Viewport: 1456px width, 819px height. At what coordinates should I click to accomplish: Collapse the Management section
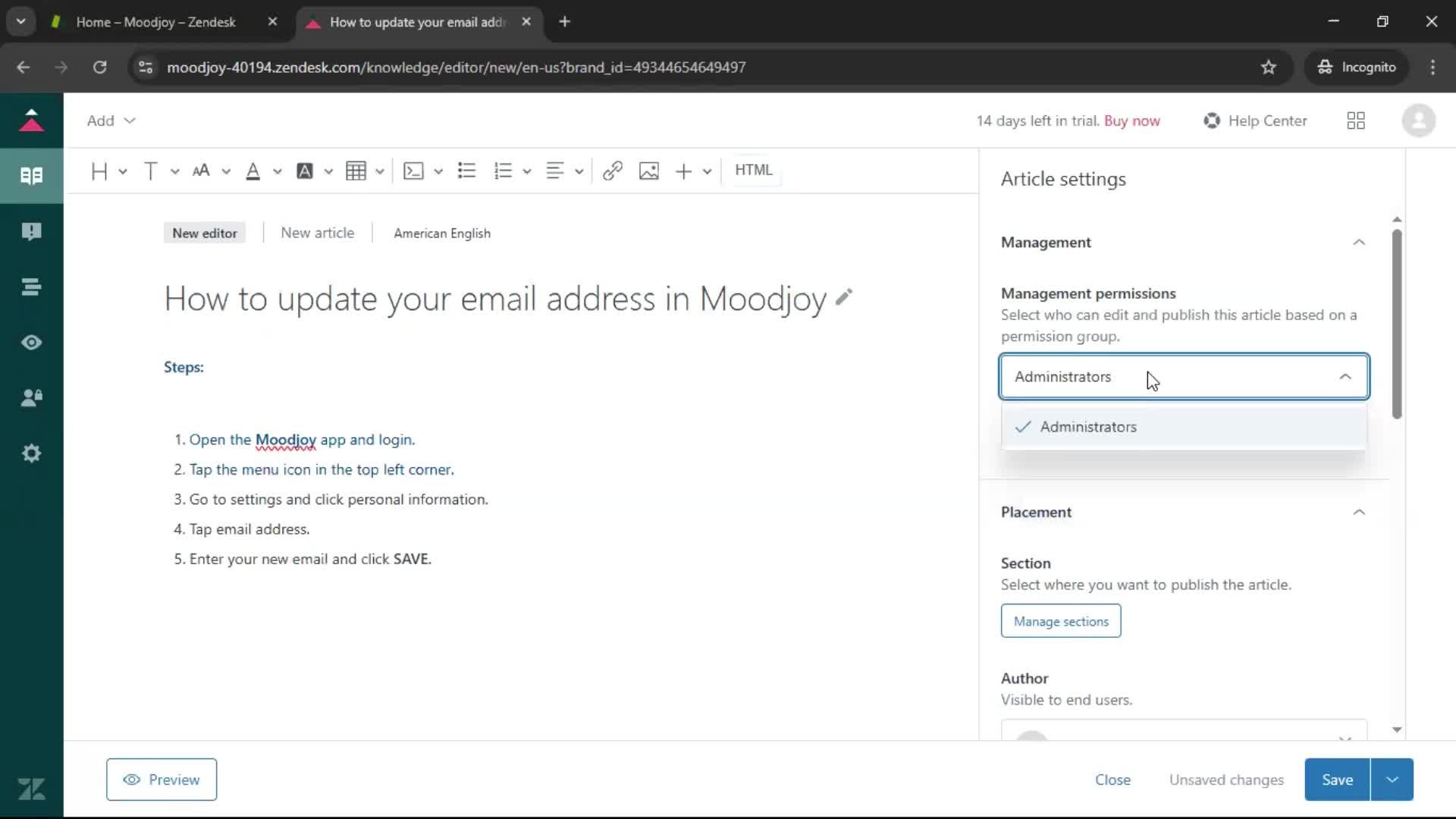point(1359,243)
